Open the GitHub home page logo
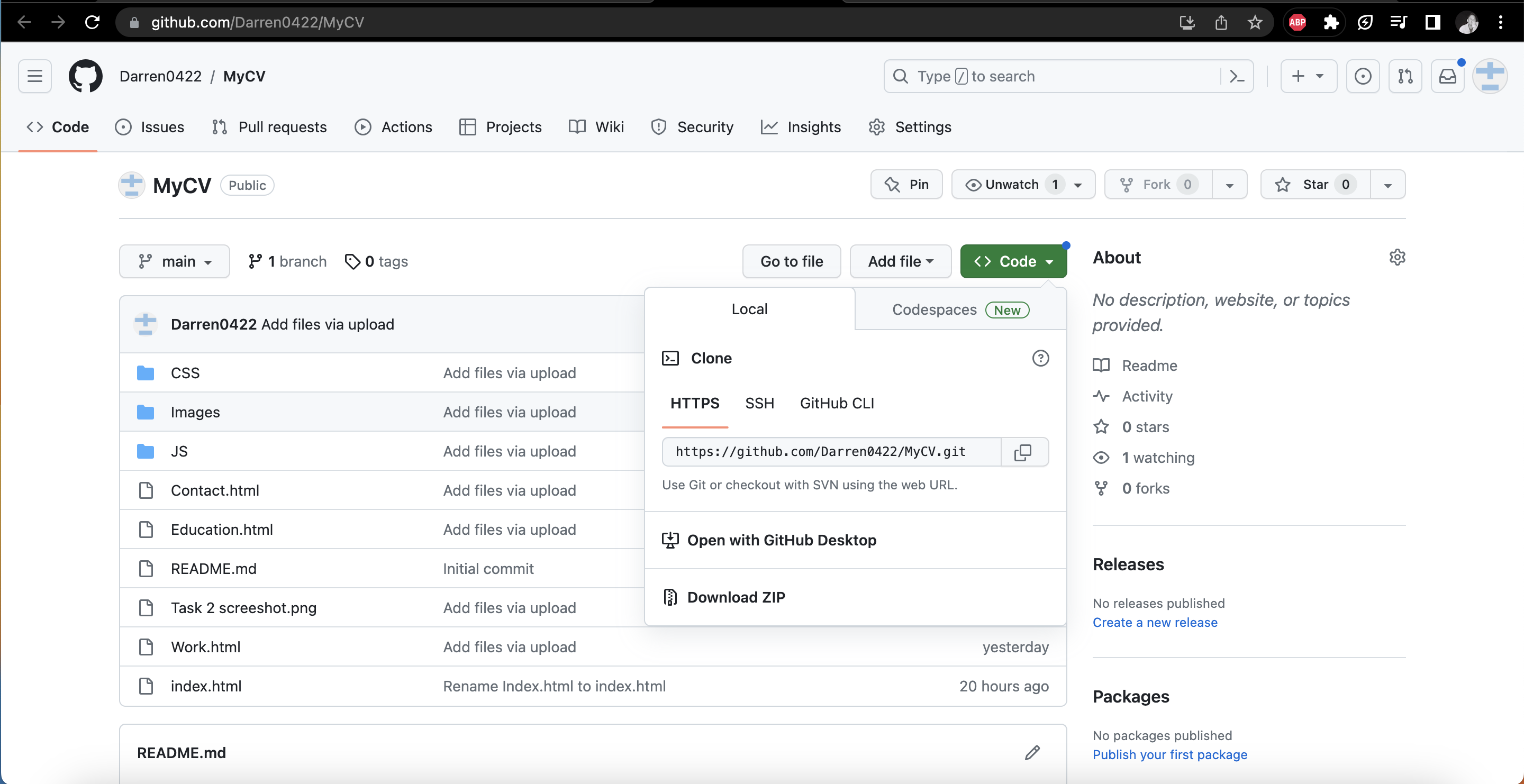The height and width of the screenshot is (784, 1524). (85, 76)
